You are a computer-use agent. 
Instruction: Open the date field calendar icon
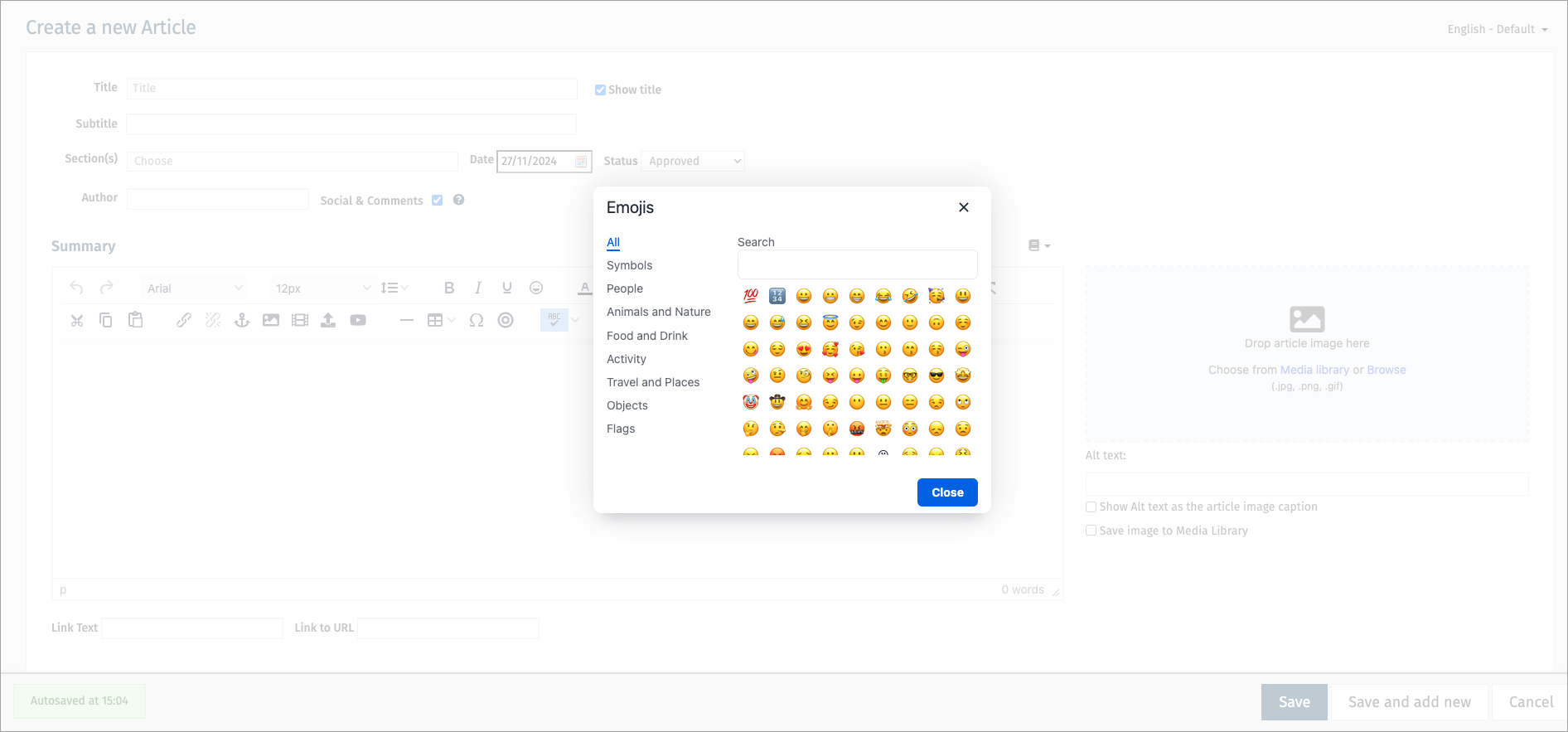[581, 162]
